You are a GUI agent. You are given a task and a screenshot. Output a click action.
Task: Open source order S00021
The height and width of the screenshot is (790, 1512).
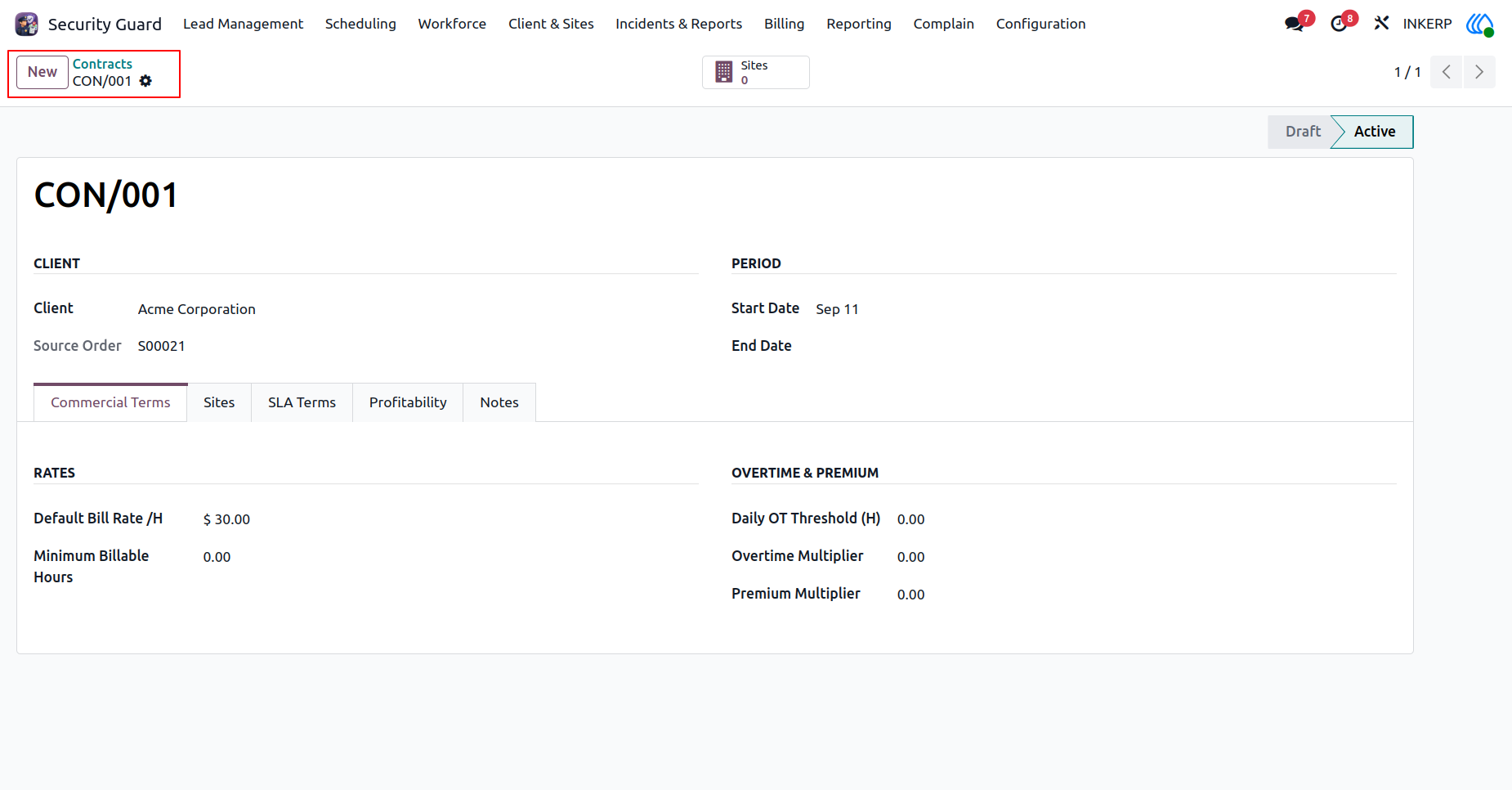(161, 346)
